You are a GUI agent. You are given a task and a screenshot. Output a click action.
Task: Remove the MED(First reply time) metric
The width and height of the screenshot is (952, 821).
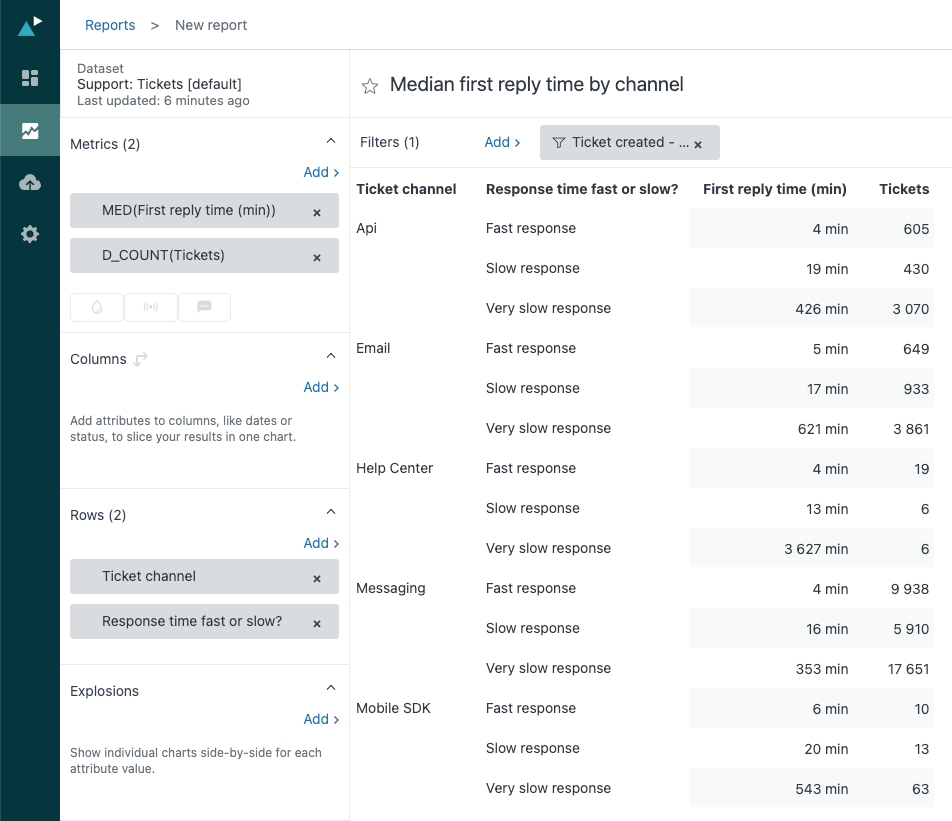[x=317, y=211]
